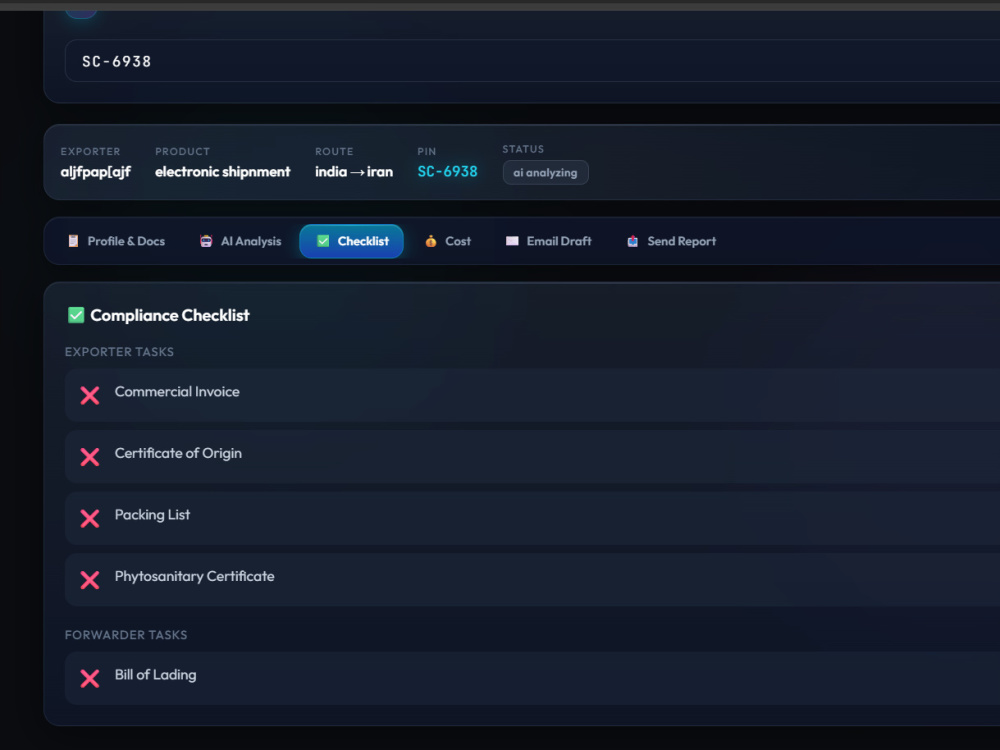Click the Packing List label
1000x750 pixels.
(152, 515)
